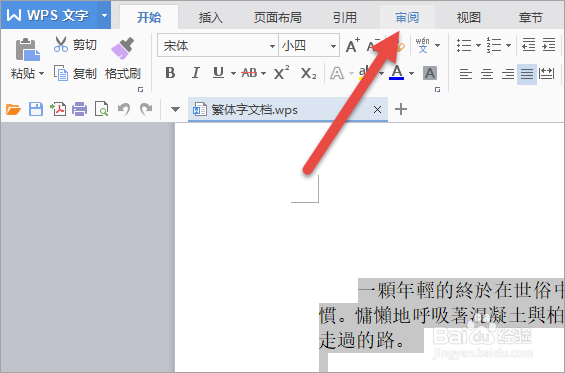Activate the Format Painter 格式刷

tap(123, 59)
